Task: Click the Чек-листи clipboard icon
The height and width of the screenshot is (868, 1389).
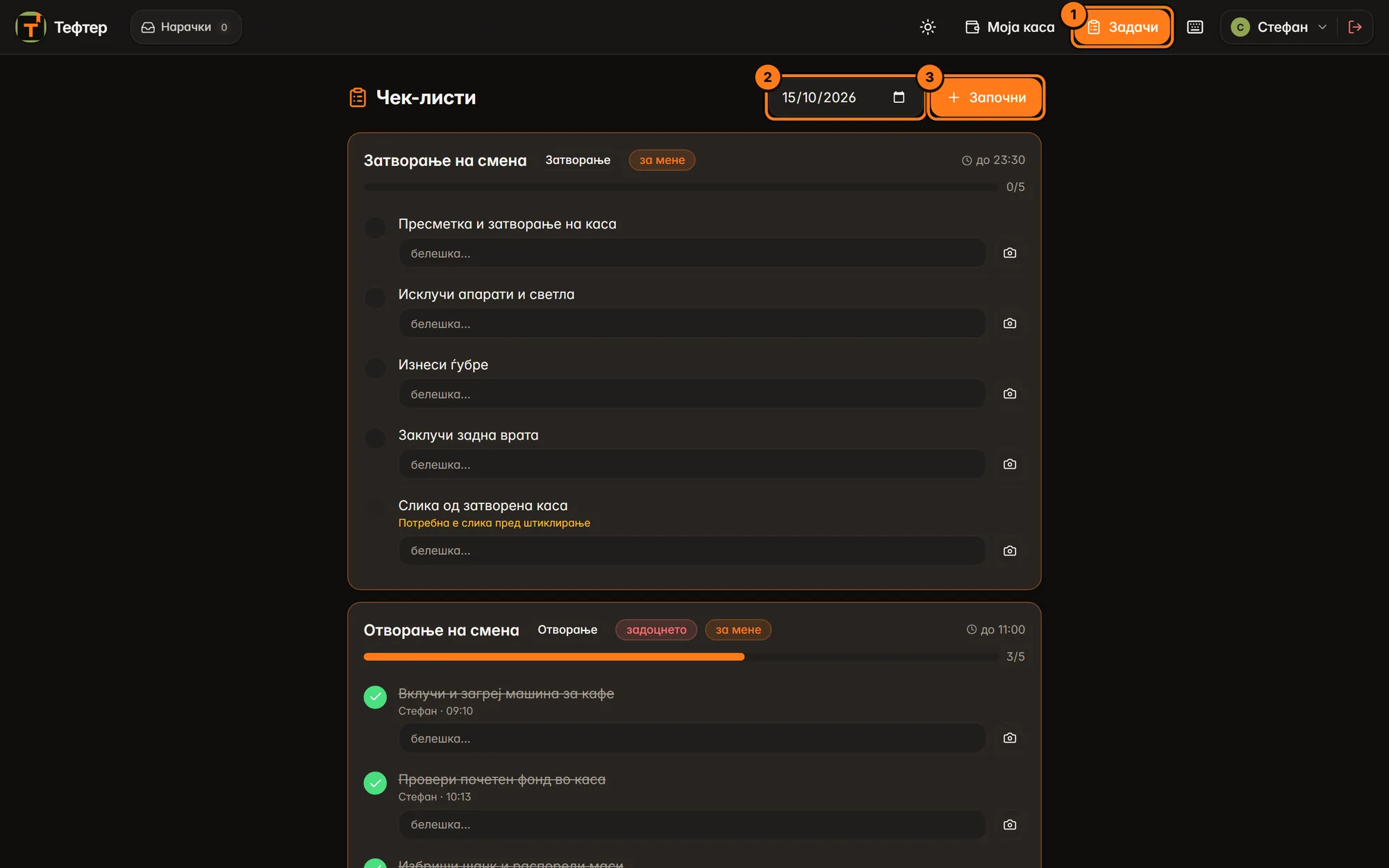Action: point(358,97)
